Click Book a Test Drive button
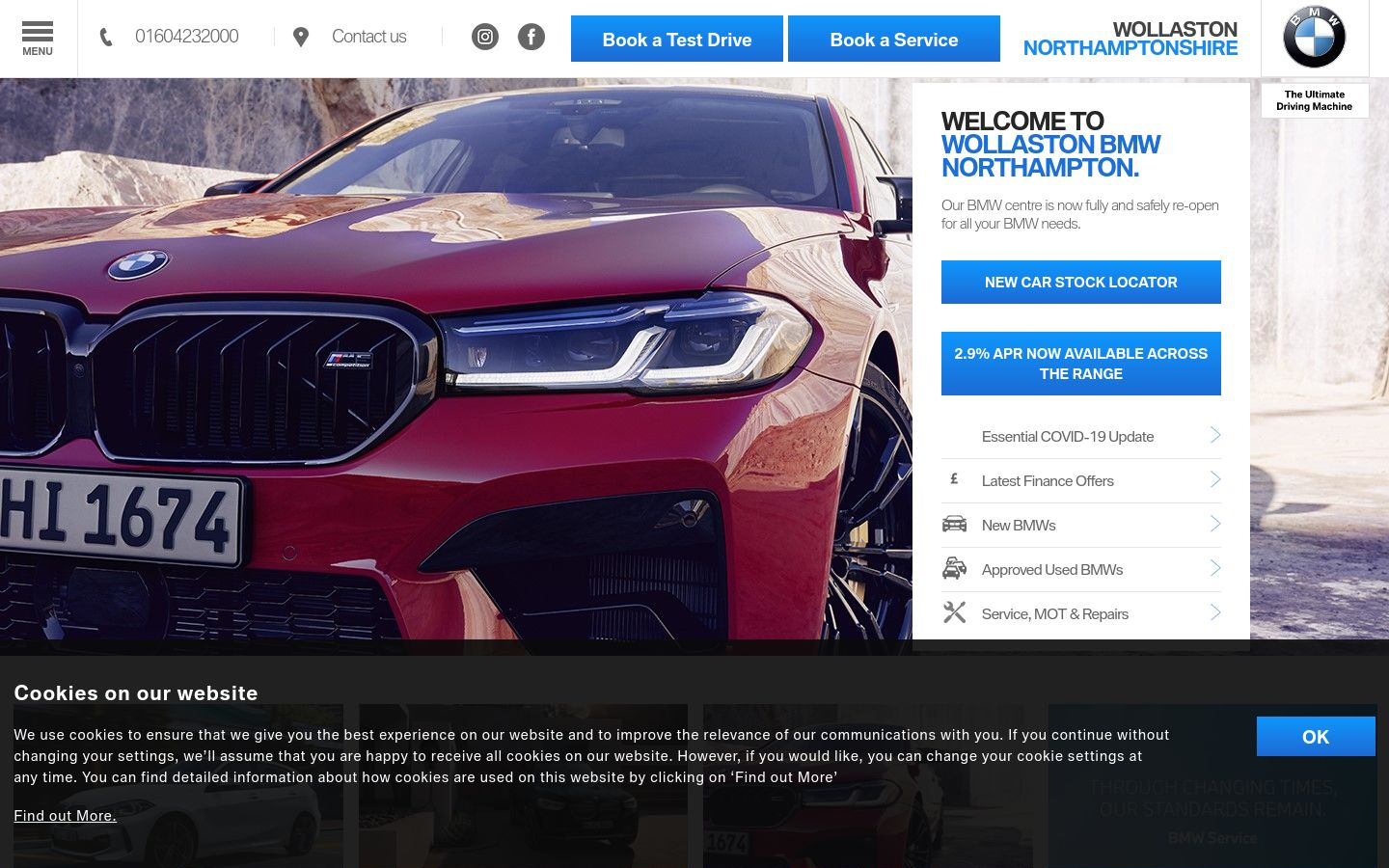Viewport: 1389px width, 868px height. (x=677, y=39)
